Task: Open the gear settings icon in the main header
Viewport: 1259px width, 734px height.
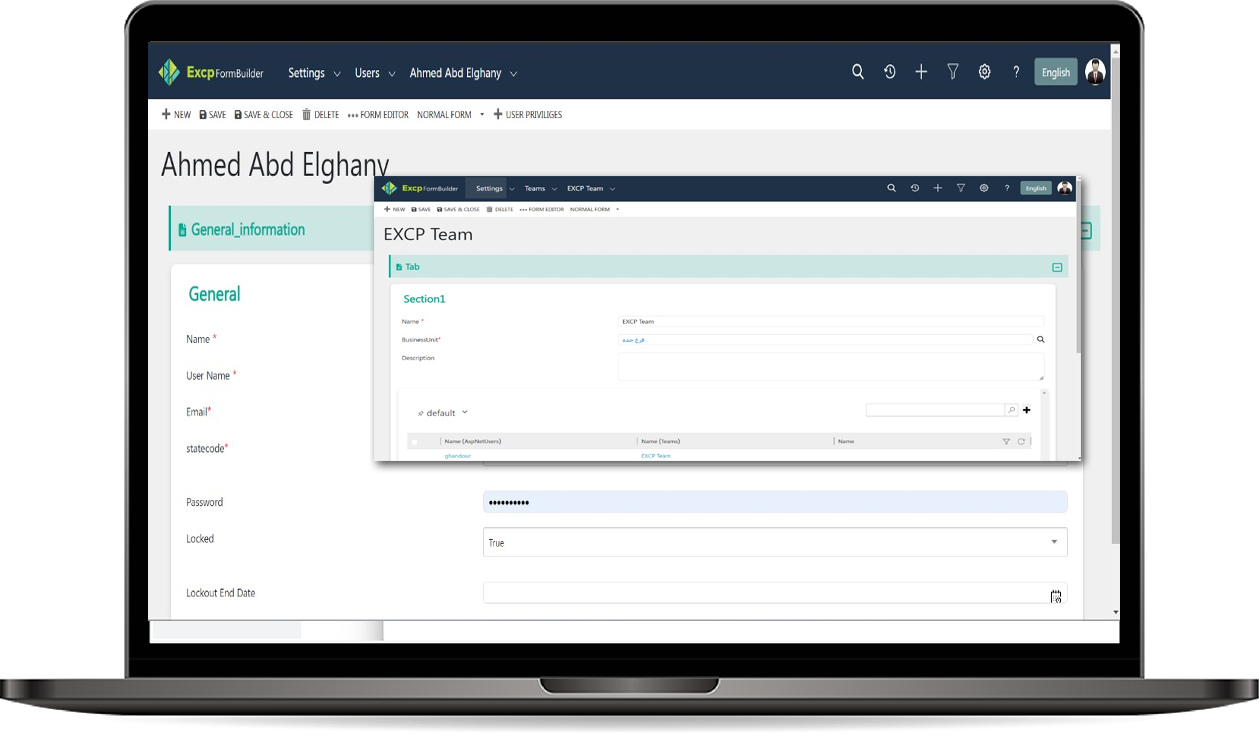Action: coord(984,72)
